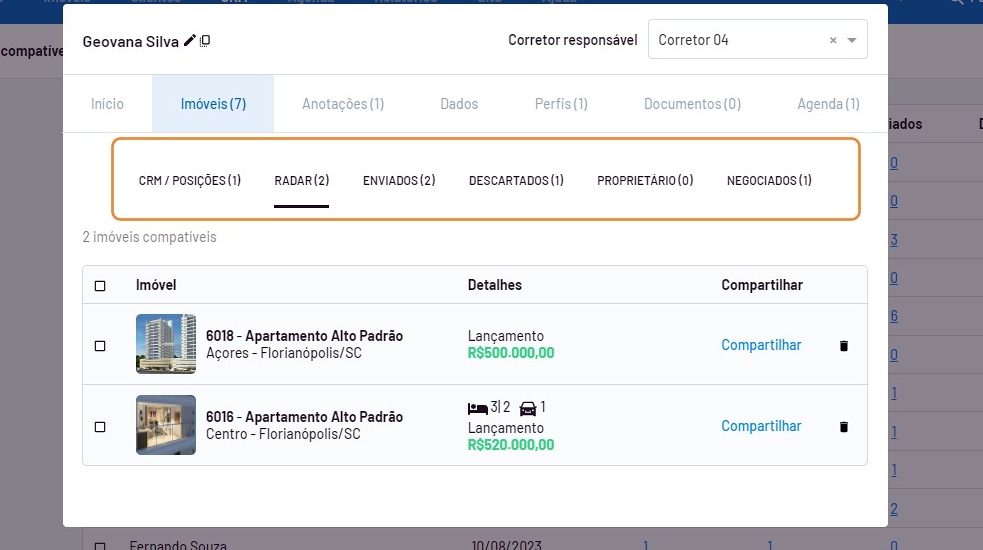Open the thumbnail of the Açores apartment
Viewport: 983px width, 550px height.
point(166,344)
